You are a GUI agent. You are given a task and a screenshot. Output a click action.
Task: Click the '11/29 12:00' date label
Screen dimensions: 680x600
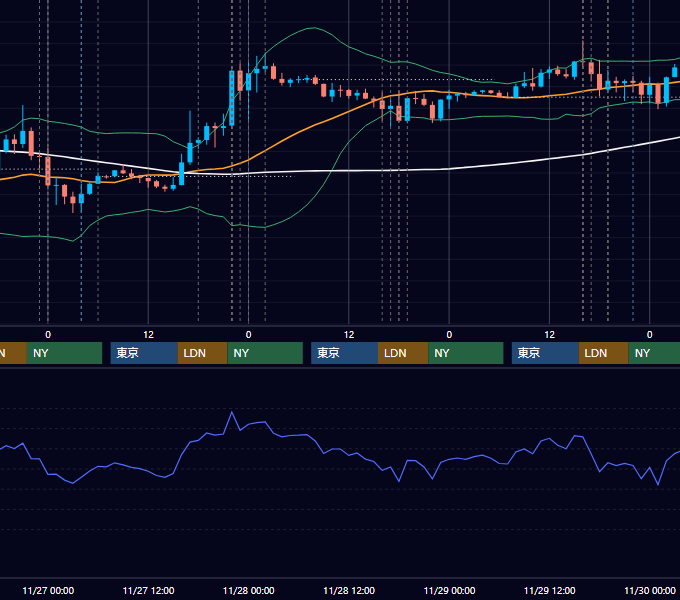[x=549, y=590]
